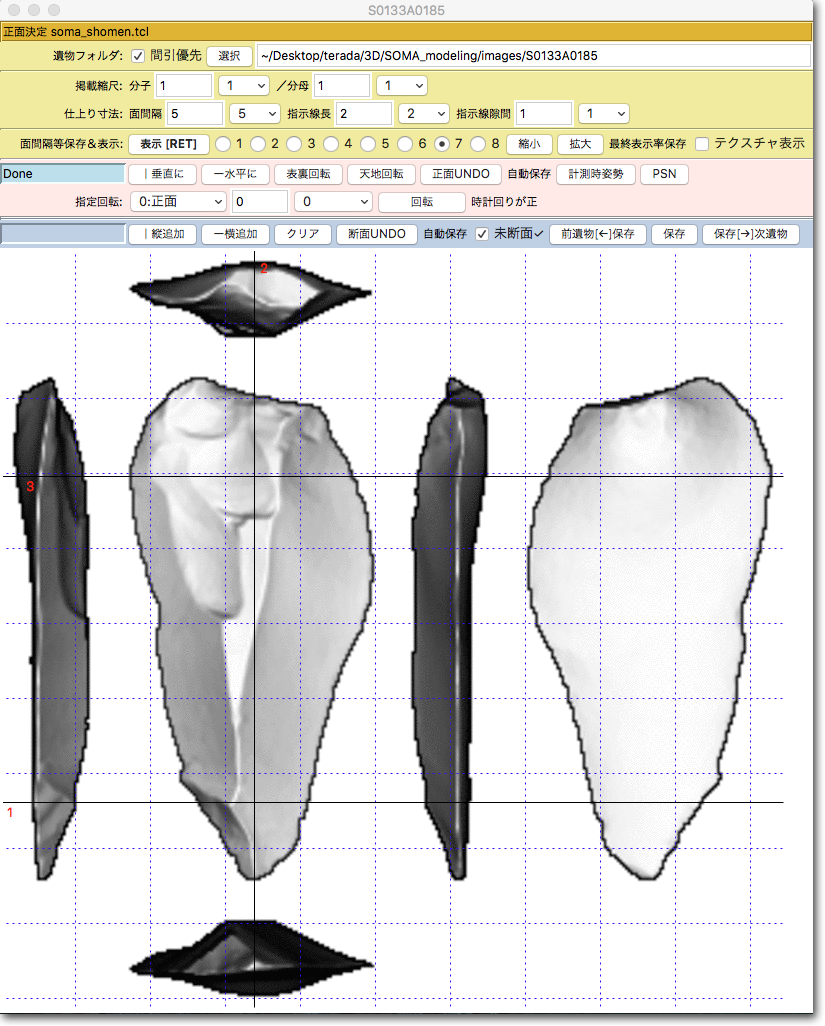The image size is (825, 1026).
Task: Click the 保存[→]次遺物 button
Action: click(751, 234)
